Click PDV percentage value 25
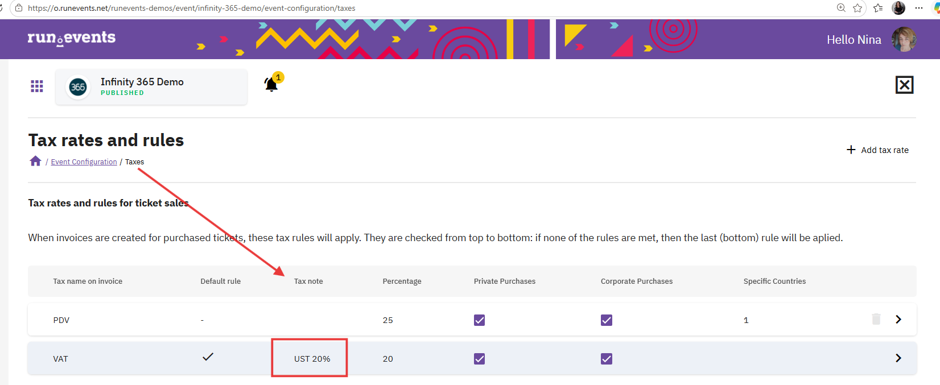The height and width of the screenshot is (385, 940). pos(387,320)
